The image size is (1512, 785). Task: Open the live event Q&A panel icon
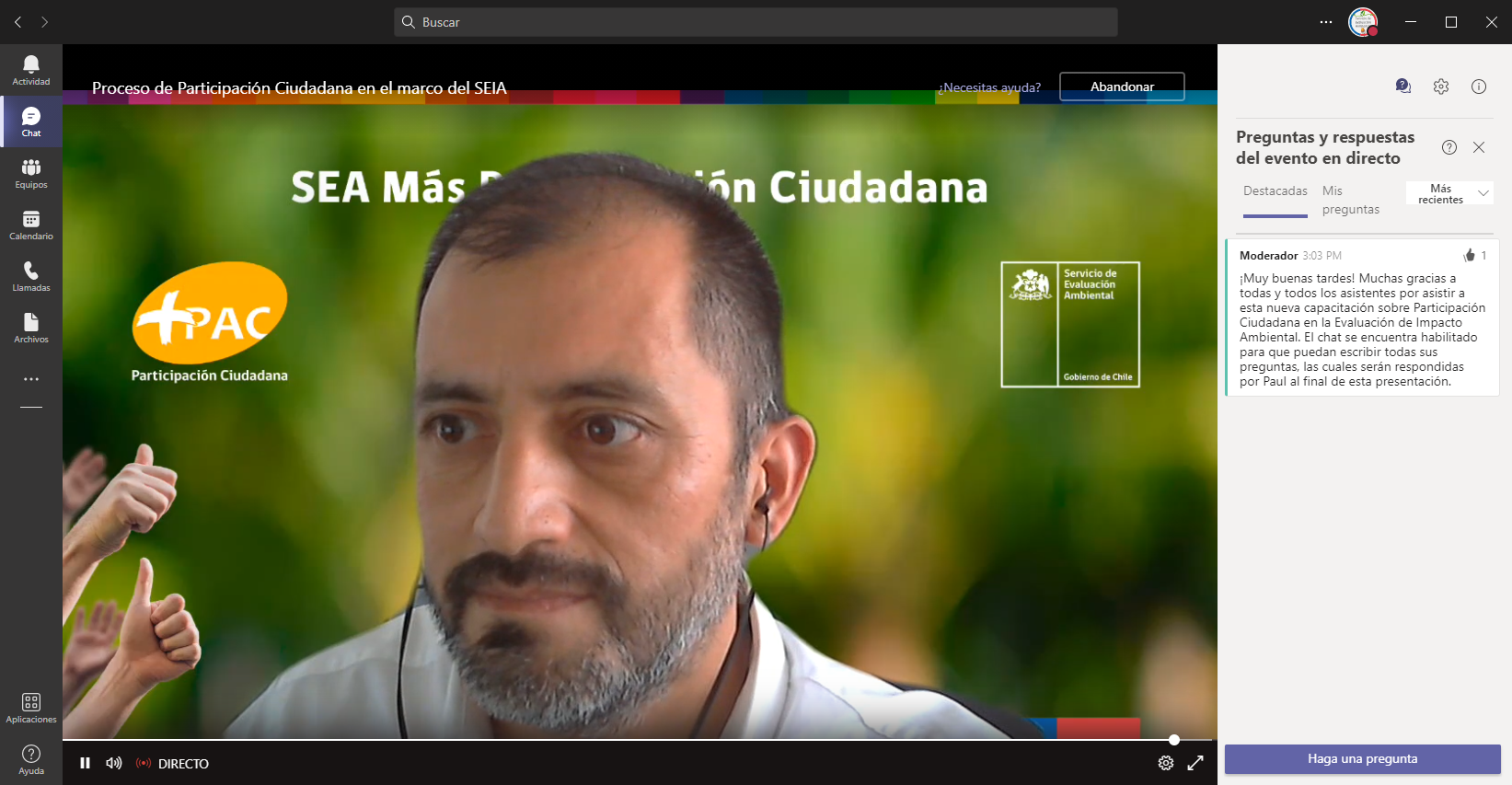coord(1402,87)
